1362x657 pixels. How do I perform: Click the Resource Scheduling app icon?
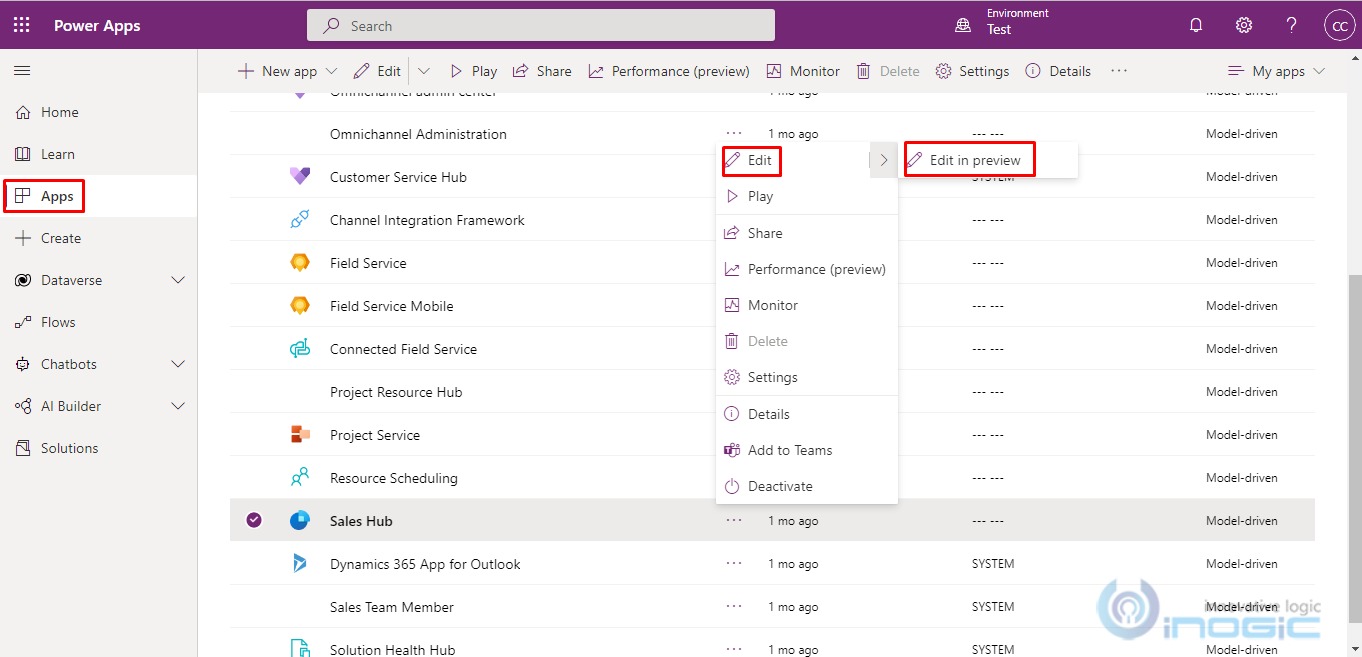pyautogui.click(x=300, y=478)
